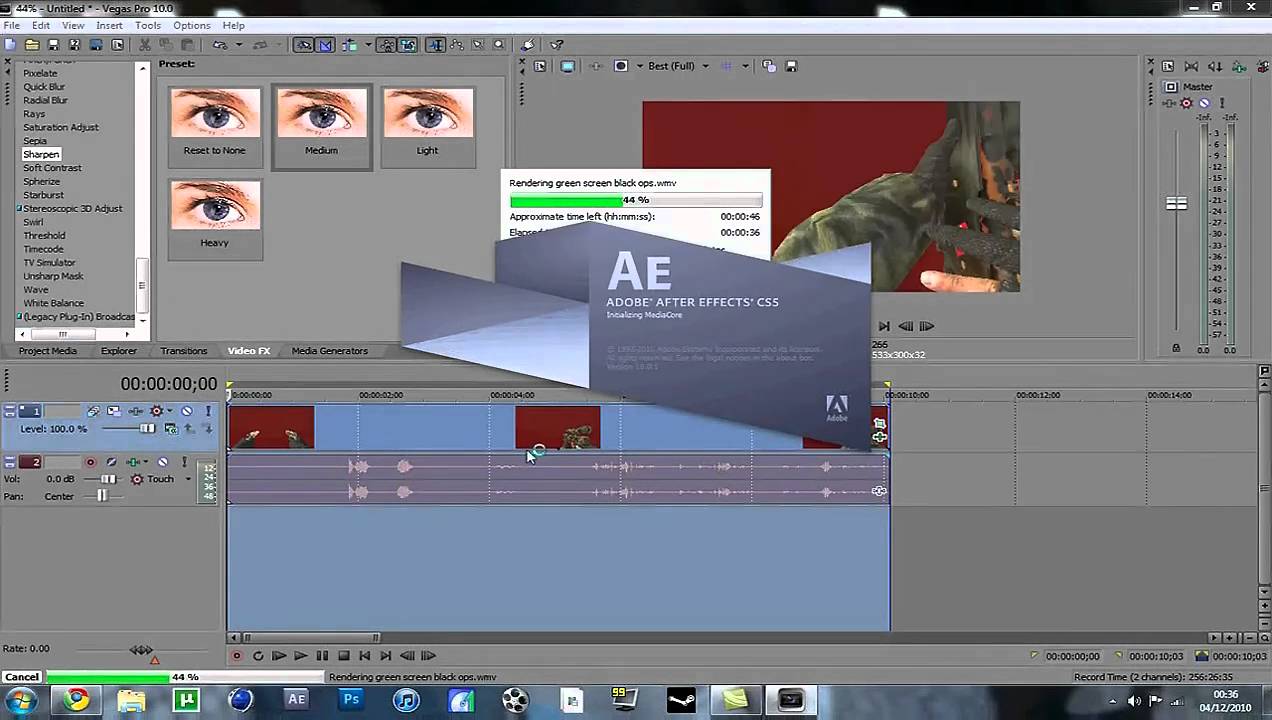The image size is (1272, 720).
Task: Toggle the Automatic Crossfades toolbar icon
Action: (325, 45)
